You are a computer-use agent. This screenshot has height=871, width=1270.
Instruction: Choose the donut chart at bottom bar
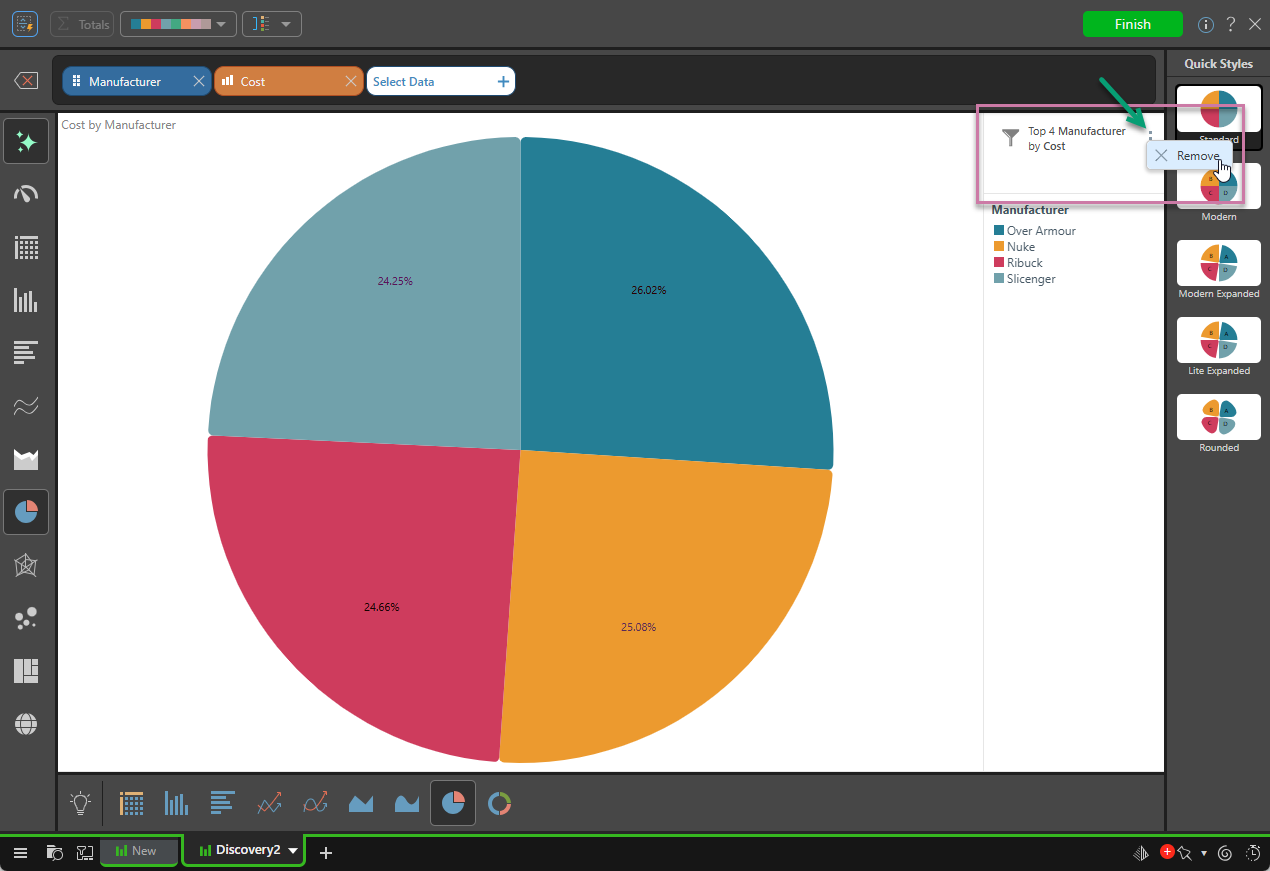click(499, 803)
